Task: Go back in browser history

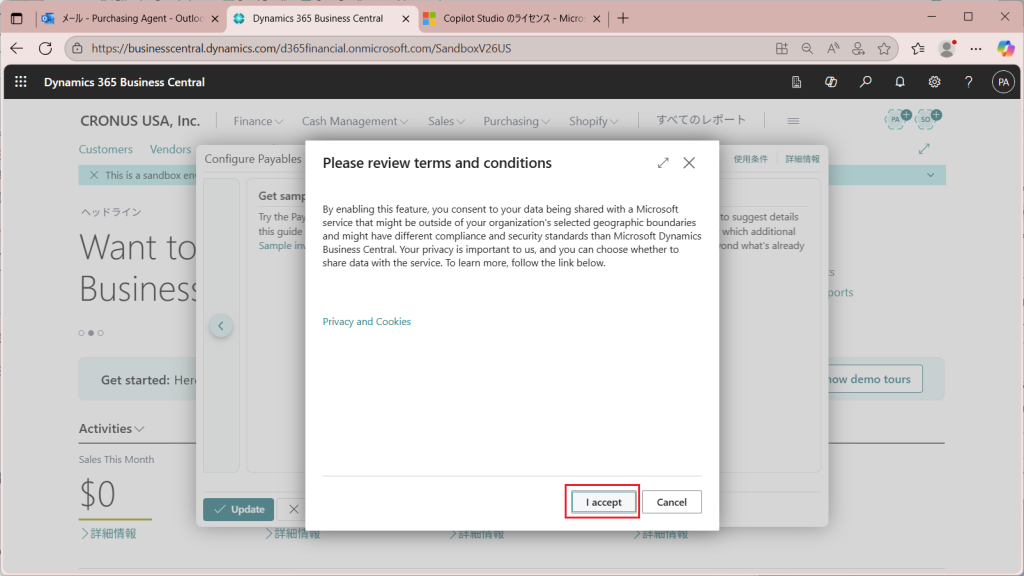Action: [16, 48]
